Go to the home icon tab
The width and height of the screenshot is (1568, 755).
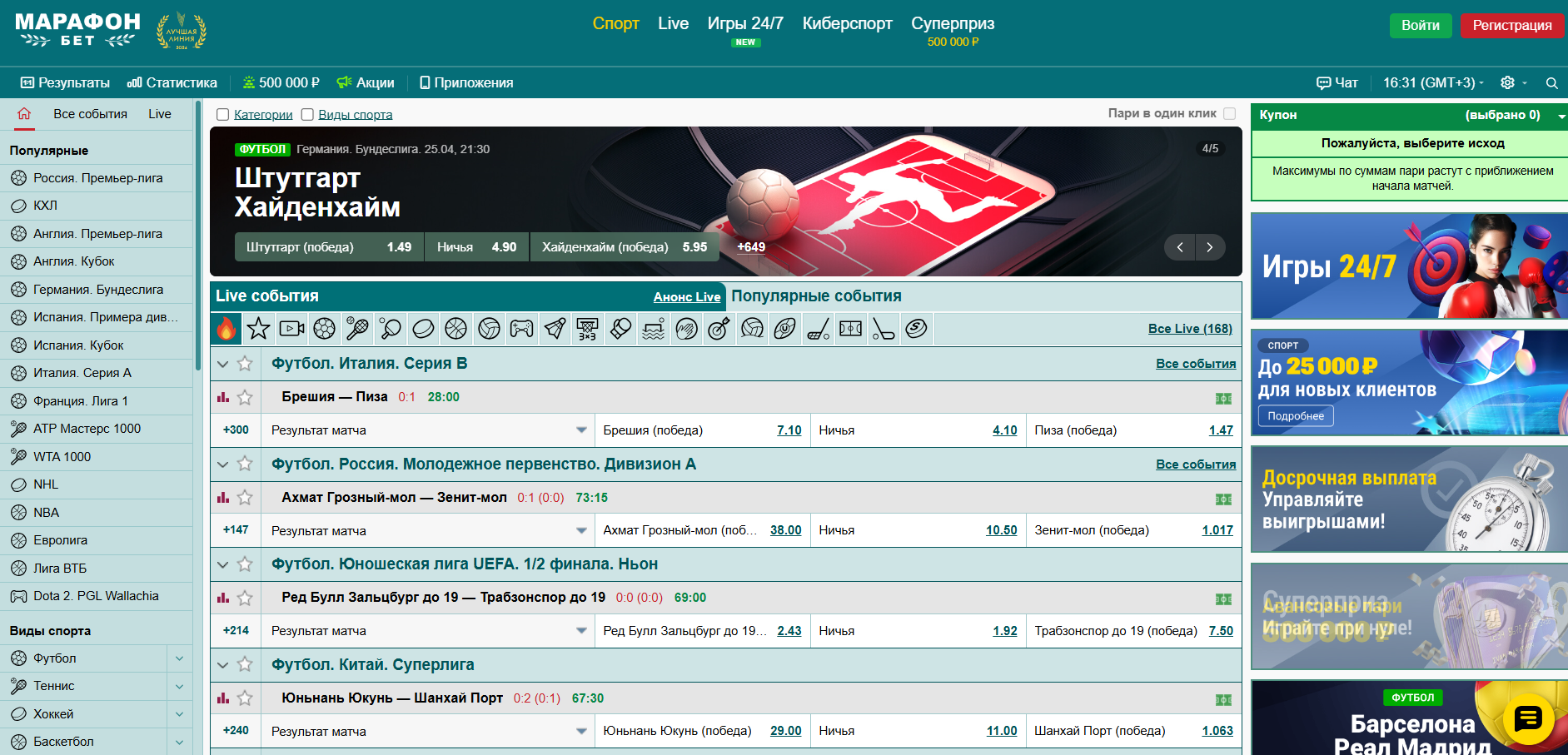tap(24, 114)
